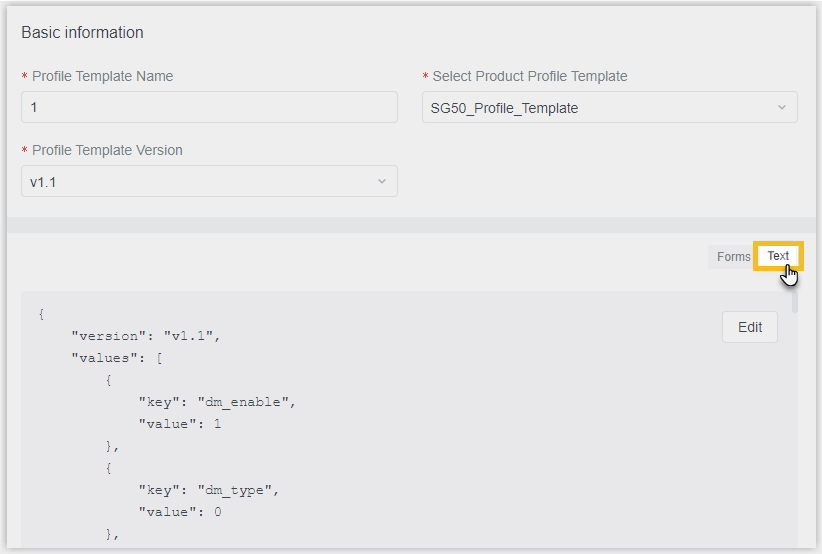Image resolution: width=822 pixels, height=554 pixels.
Task: Click the Select Product Profile Template label
Action: 530,77
